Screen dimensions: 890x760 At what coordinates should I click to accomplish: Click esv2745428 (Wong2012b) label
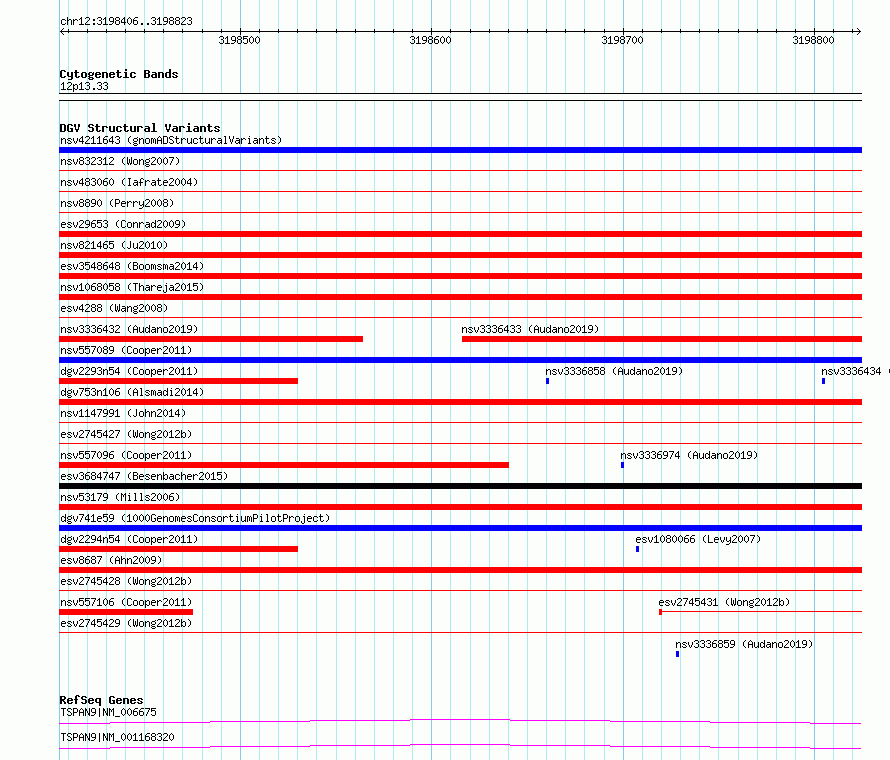point(126,581)
